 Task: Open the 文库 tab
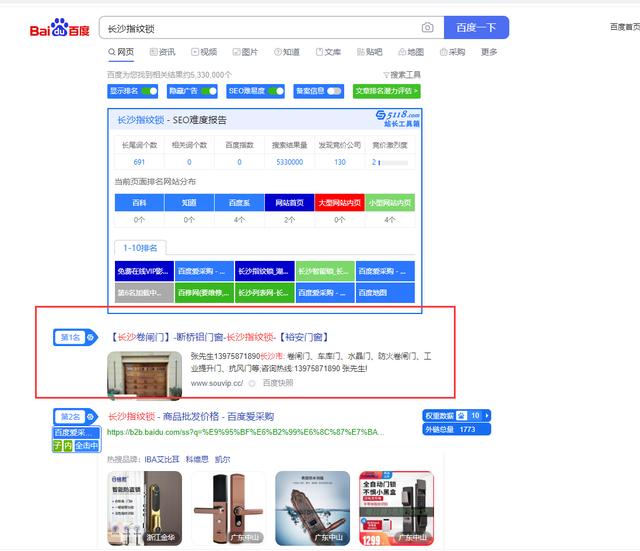pos(328,52)
